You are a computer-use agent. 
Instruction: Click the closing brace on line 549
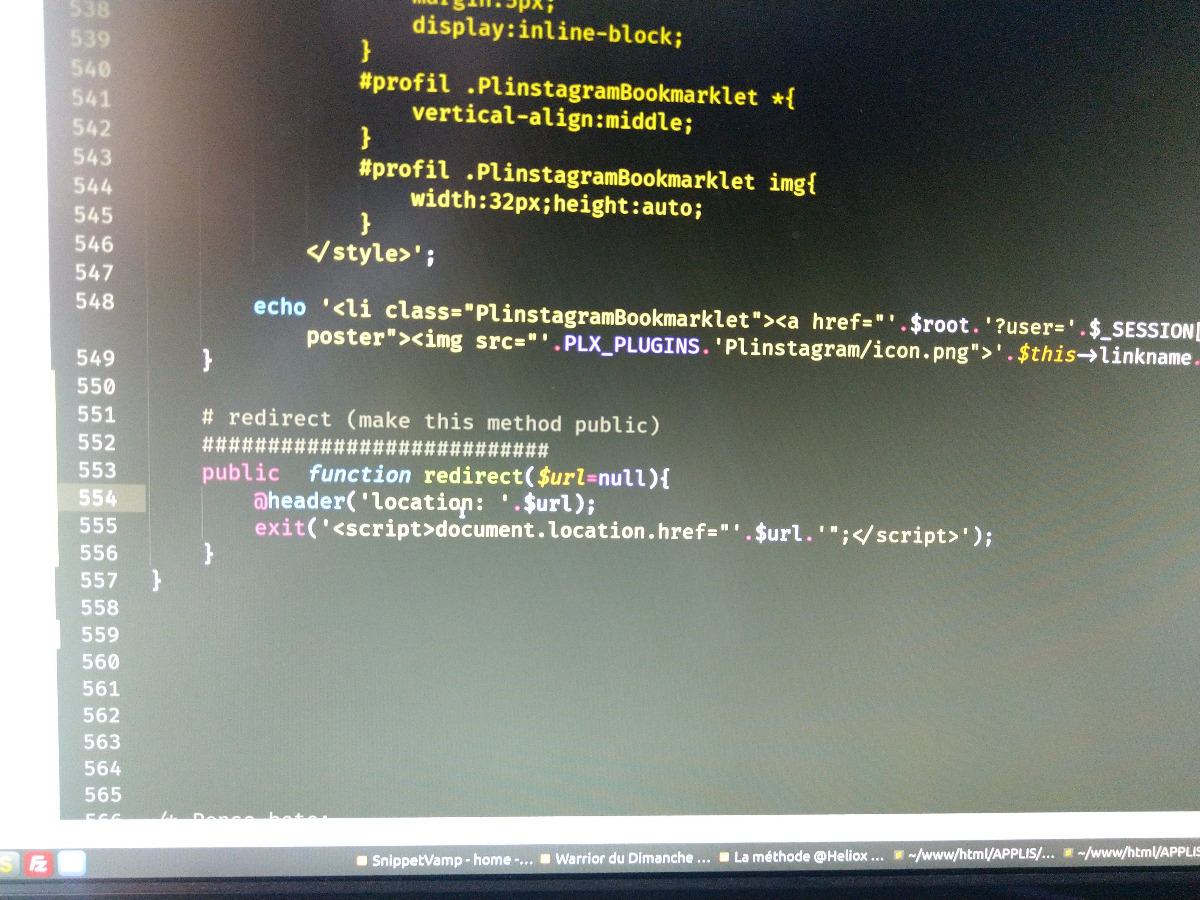(208, 359)
